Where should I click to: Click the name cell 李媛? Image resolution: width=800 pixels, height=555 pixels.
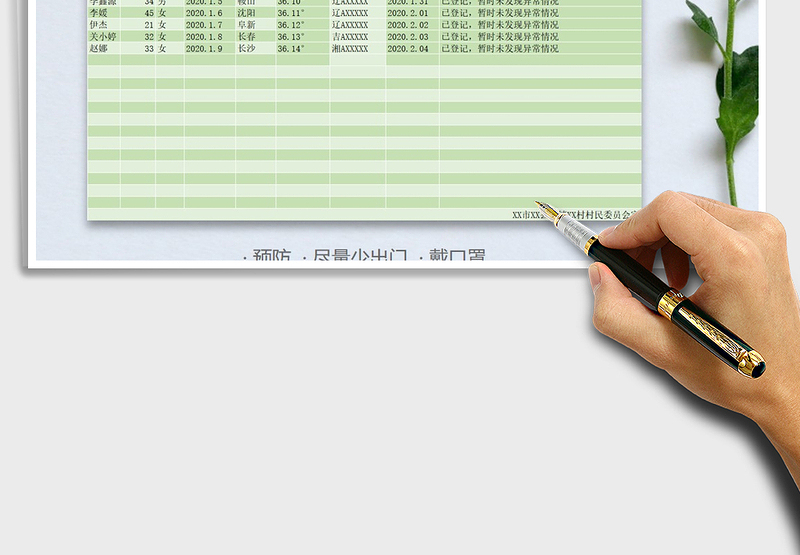point(98,13)
